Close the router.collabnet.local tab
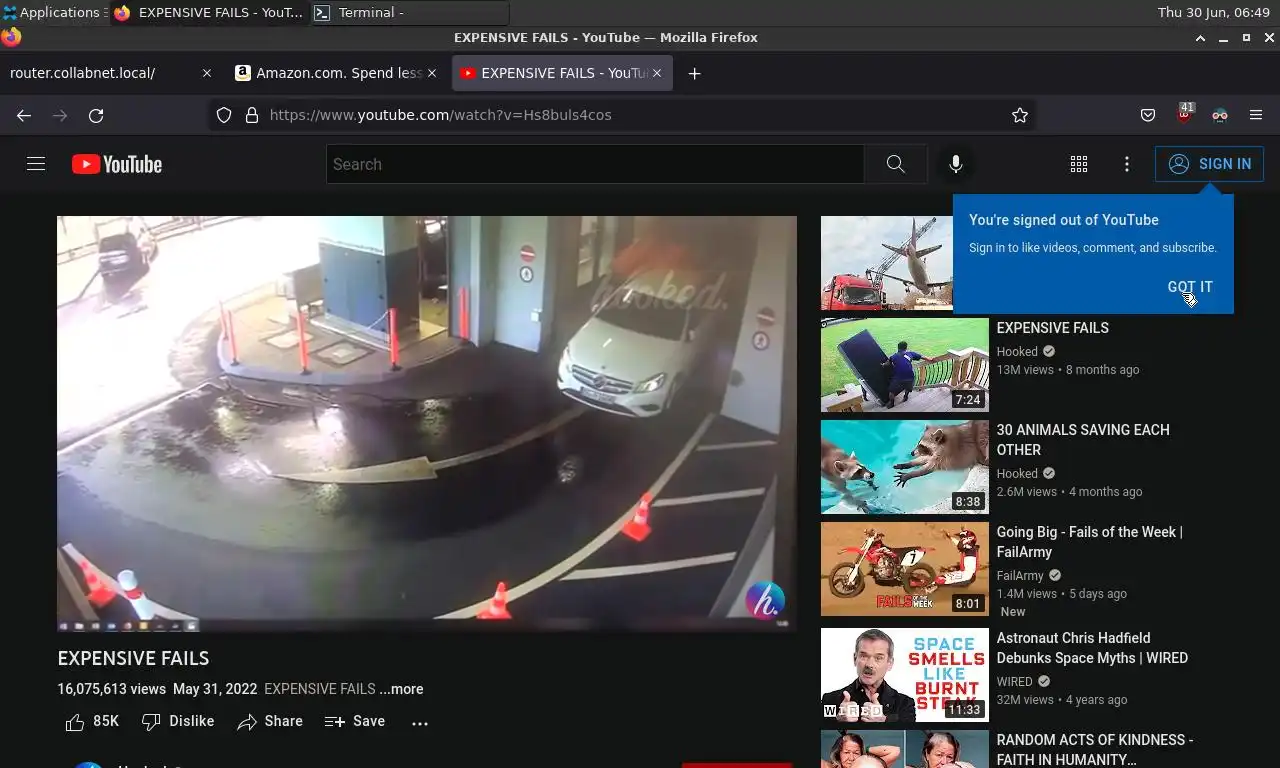Screen dimensions: 1280x768 207,73
